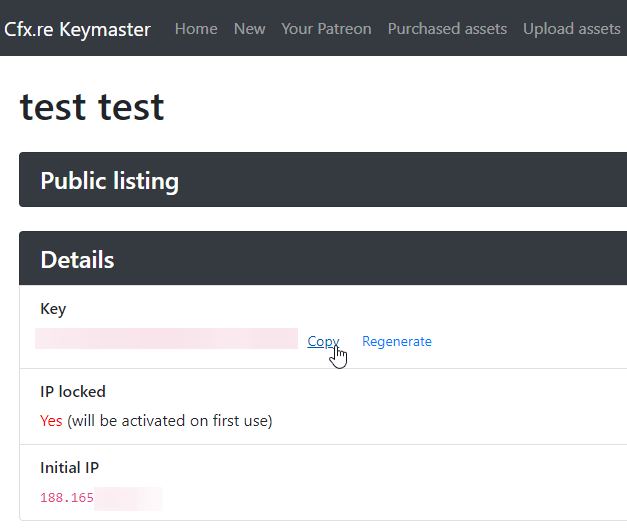Click the red 'Yes' IP locked status
Viewport: 627px width, 531px height.
tap(51, 421)
